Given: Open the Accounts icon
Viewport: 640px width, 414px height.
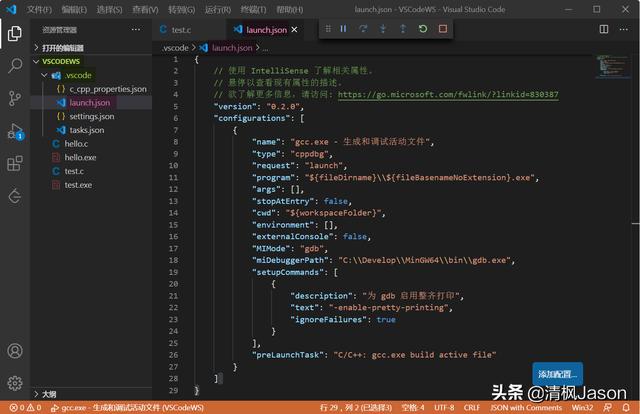Looking at the screenshot, I should click(x=15, y=351).
